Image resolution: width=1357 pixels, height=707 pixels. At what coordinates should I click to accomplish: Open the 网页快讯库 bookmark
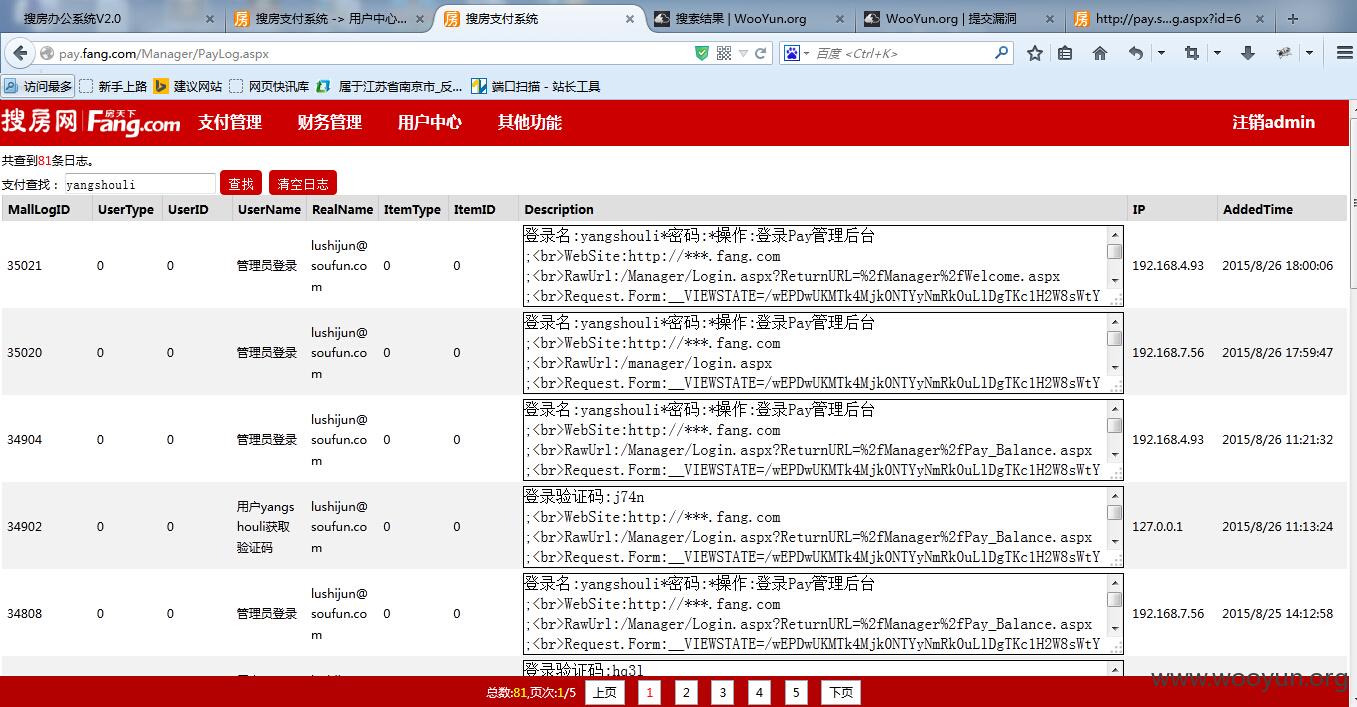click(269, 86)
